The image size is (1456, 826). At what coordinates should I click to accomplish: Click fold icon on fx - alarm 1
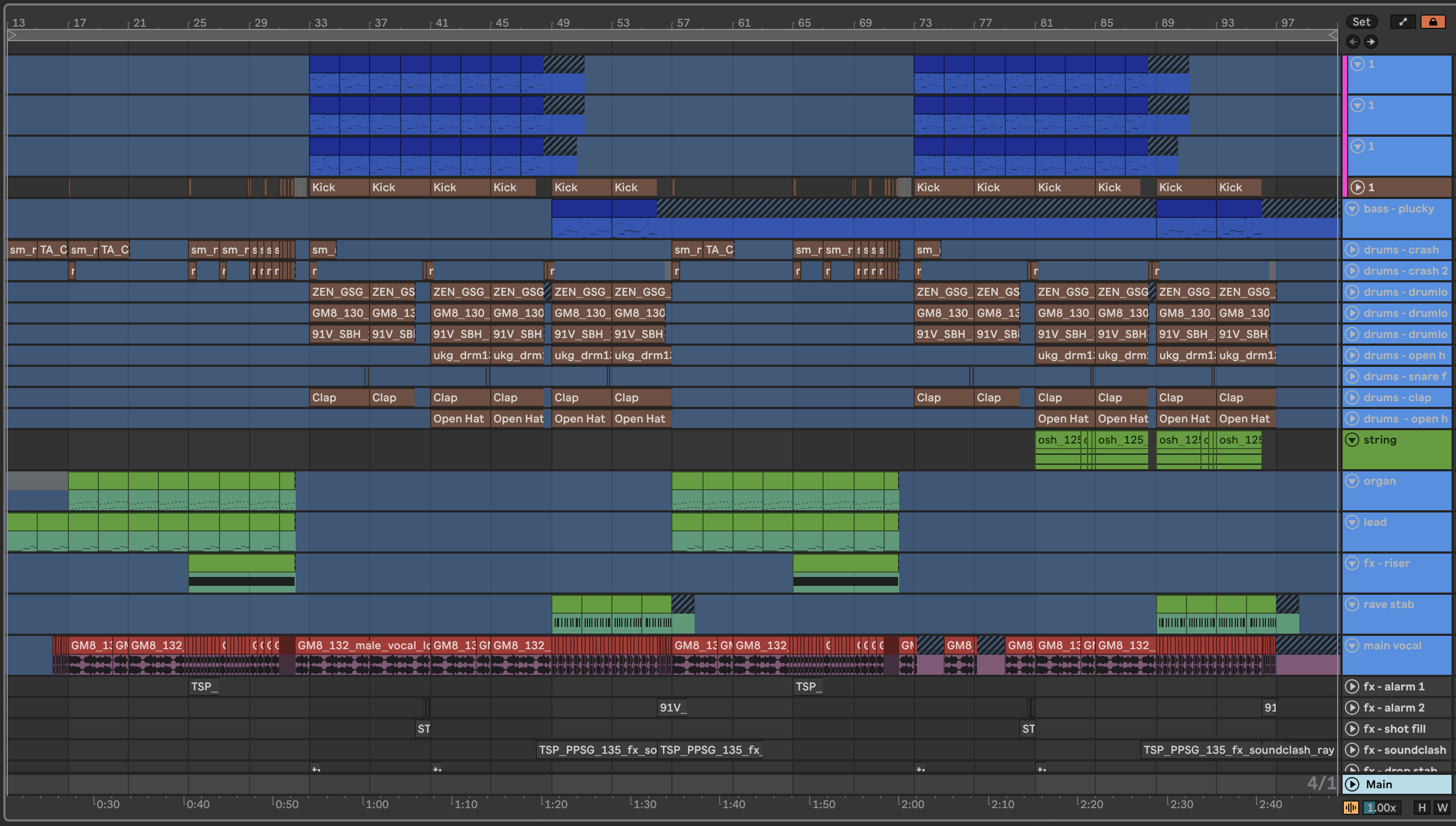pyautogui.click(x=1352, y=686)
